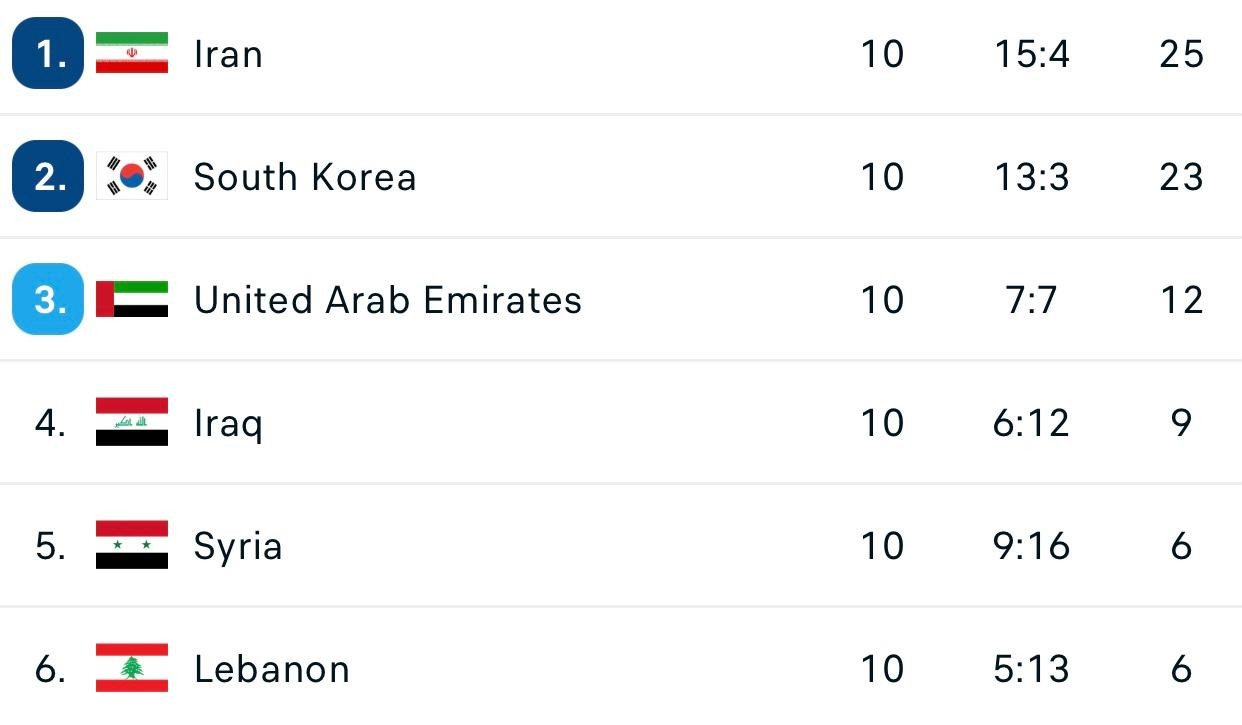This screenshot has width=1242, height=725.
Task: Select the light blue rank 3 badge
Action: click(48, 299)
